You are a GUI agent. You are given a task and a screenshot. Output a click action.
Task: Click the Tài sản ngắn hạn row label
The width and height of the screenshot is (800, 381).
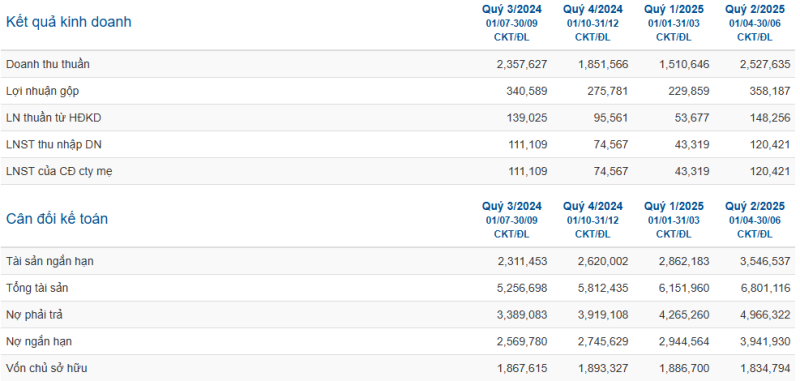pos(49,262)
